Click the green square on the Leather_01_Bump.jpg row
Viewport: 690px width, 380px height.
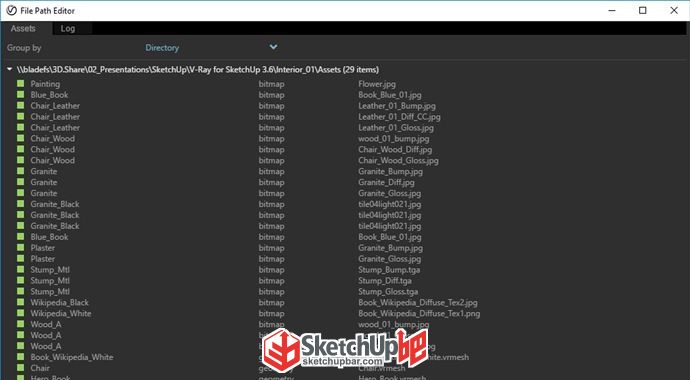20,106
